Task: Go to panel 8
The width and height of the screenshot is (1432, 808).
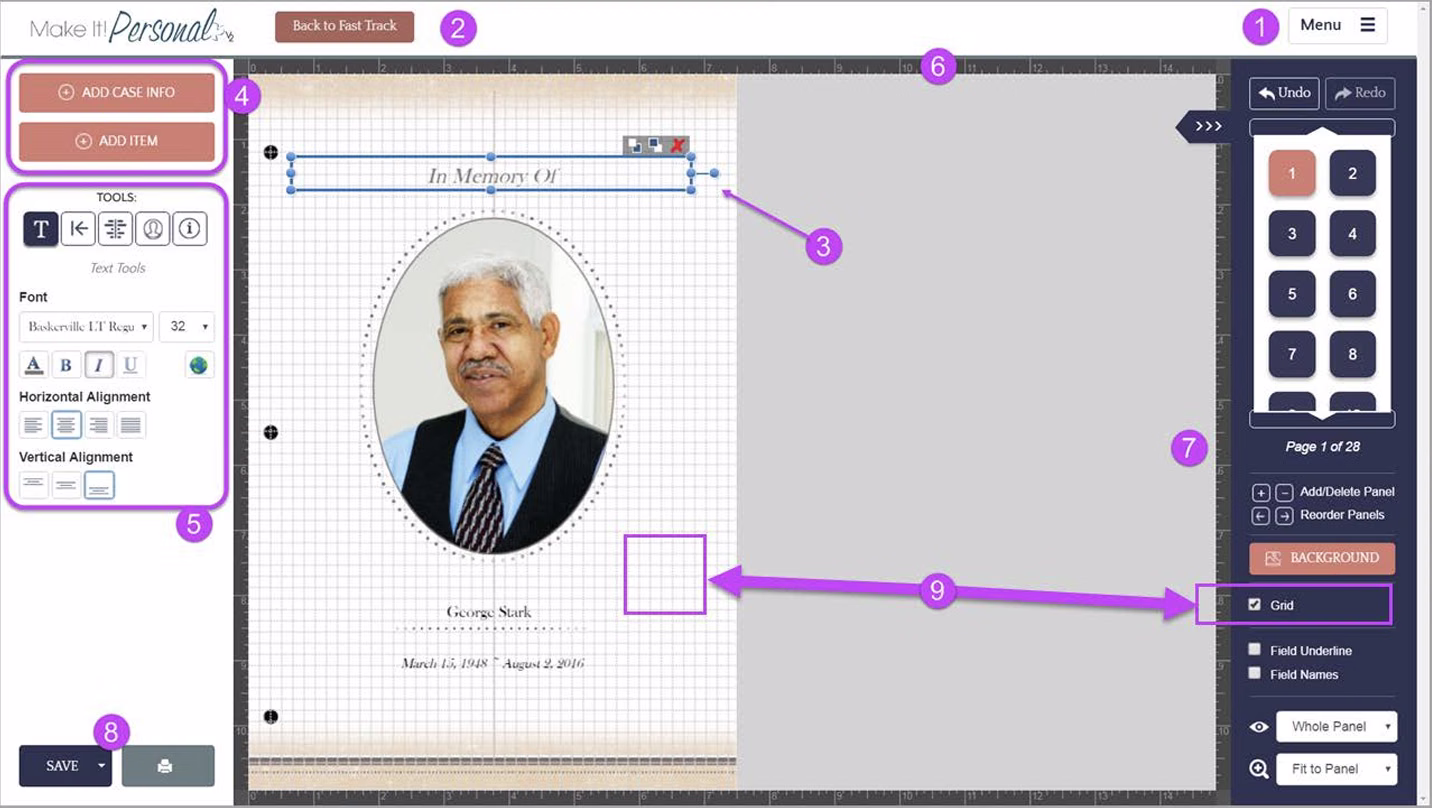Action: tap(1353, 354)
